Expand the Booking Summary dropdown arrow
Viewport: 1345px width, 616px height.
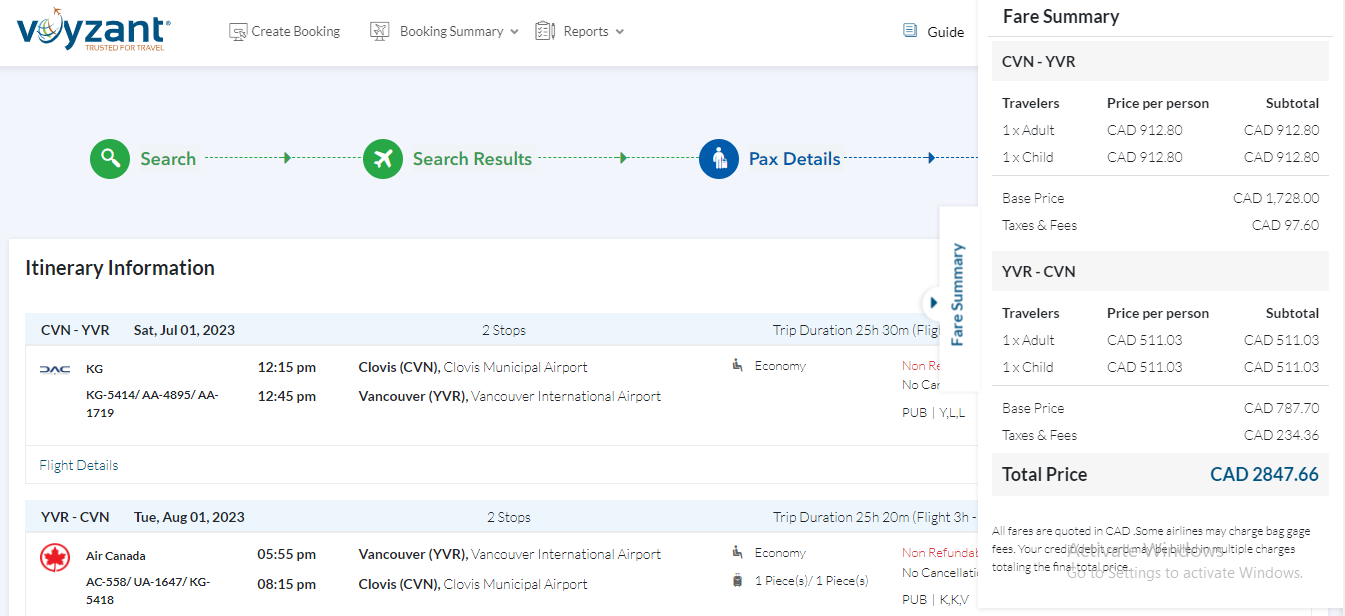point(515,32)
